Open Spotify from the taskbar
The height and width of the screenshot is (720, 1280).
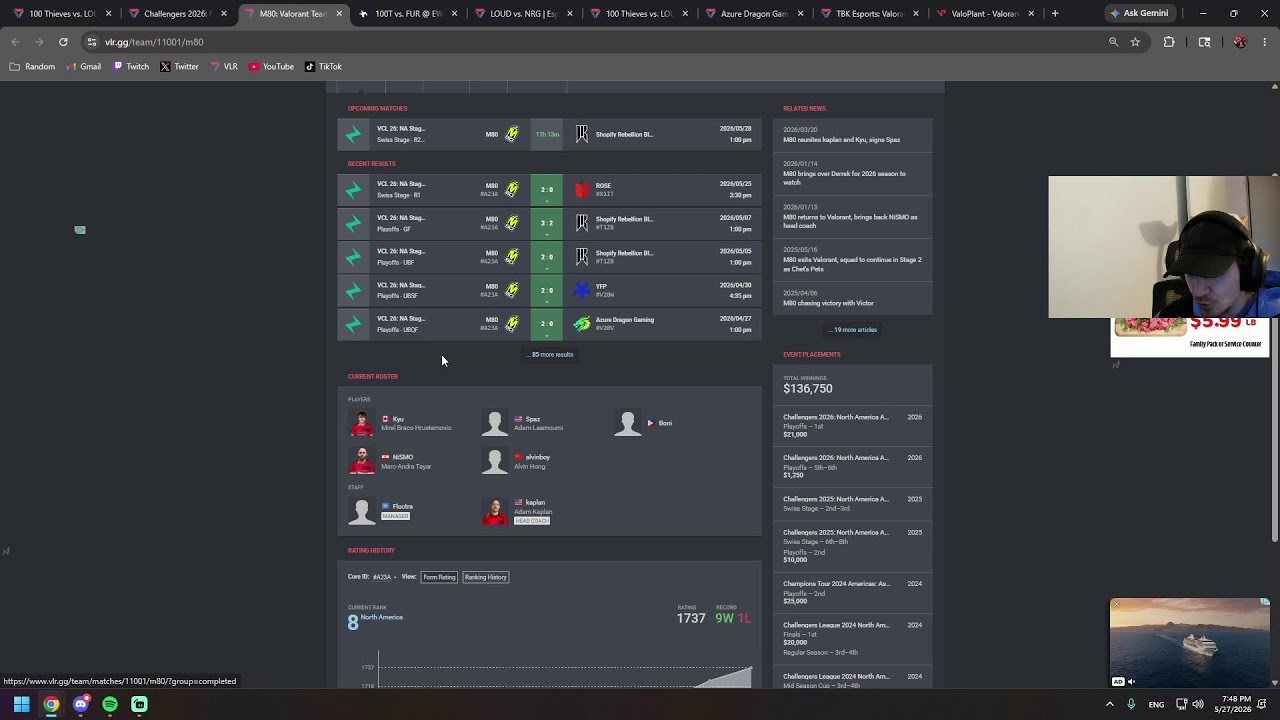(x=110, y=704)
